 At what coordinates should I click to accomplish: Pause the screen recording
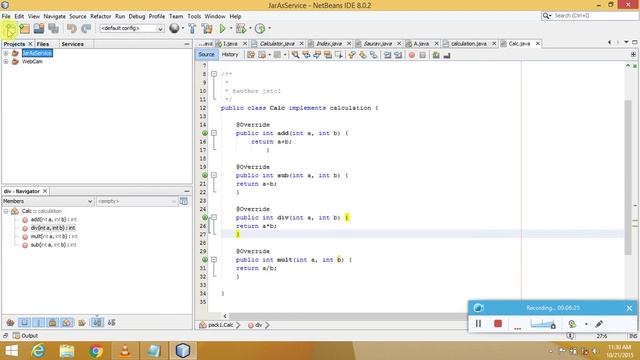(x=478, y=324)
